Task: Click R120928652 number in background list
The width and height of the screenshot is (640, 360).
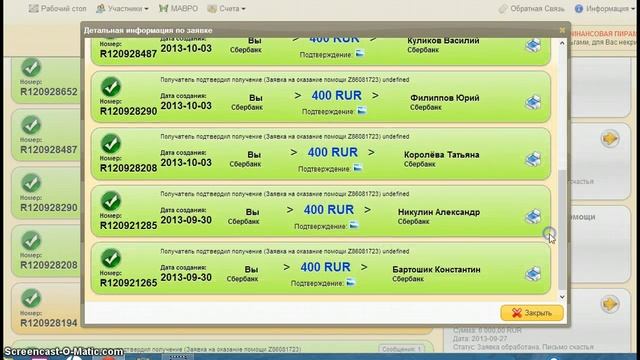Action: click(49, 92)
